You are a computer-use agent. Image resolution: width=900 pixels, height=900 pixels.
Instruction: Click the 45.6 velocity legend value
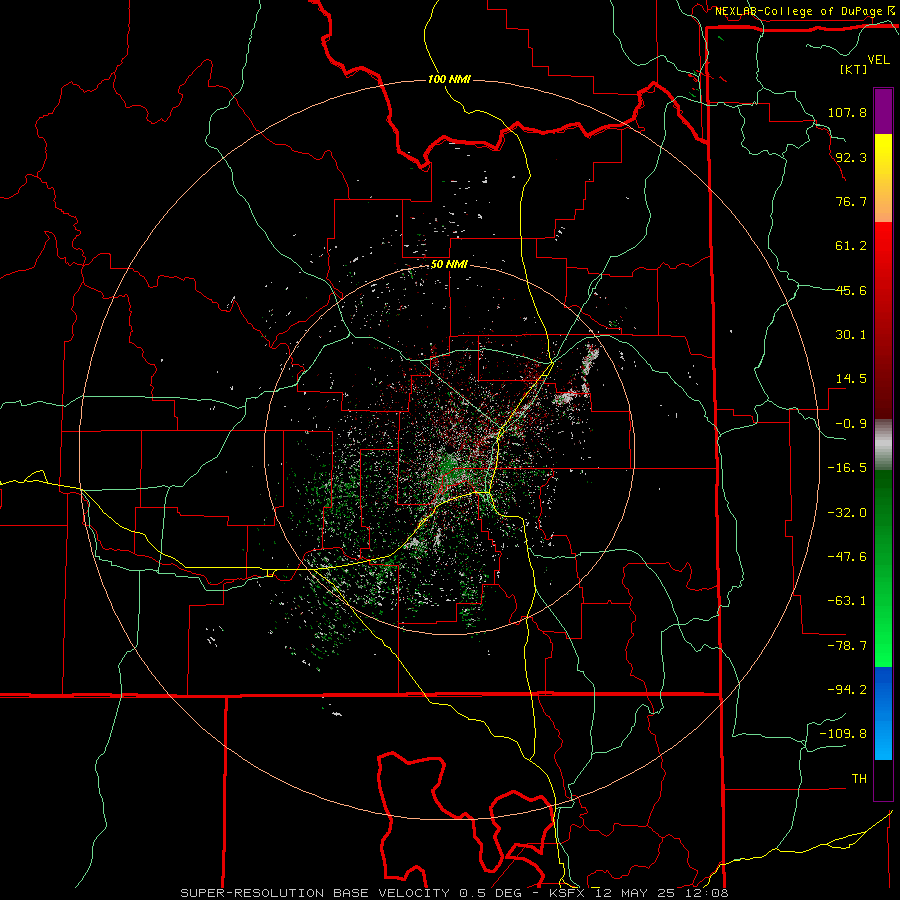(x=851, y=290)
